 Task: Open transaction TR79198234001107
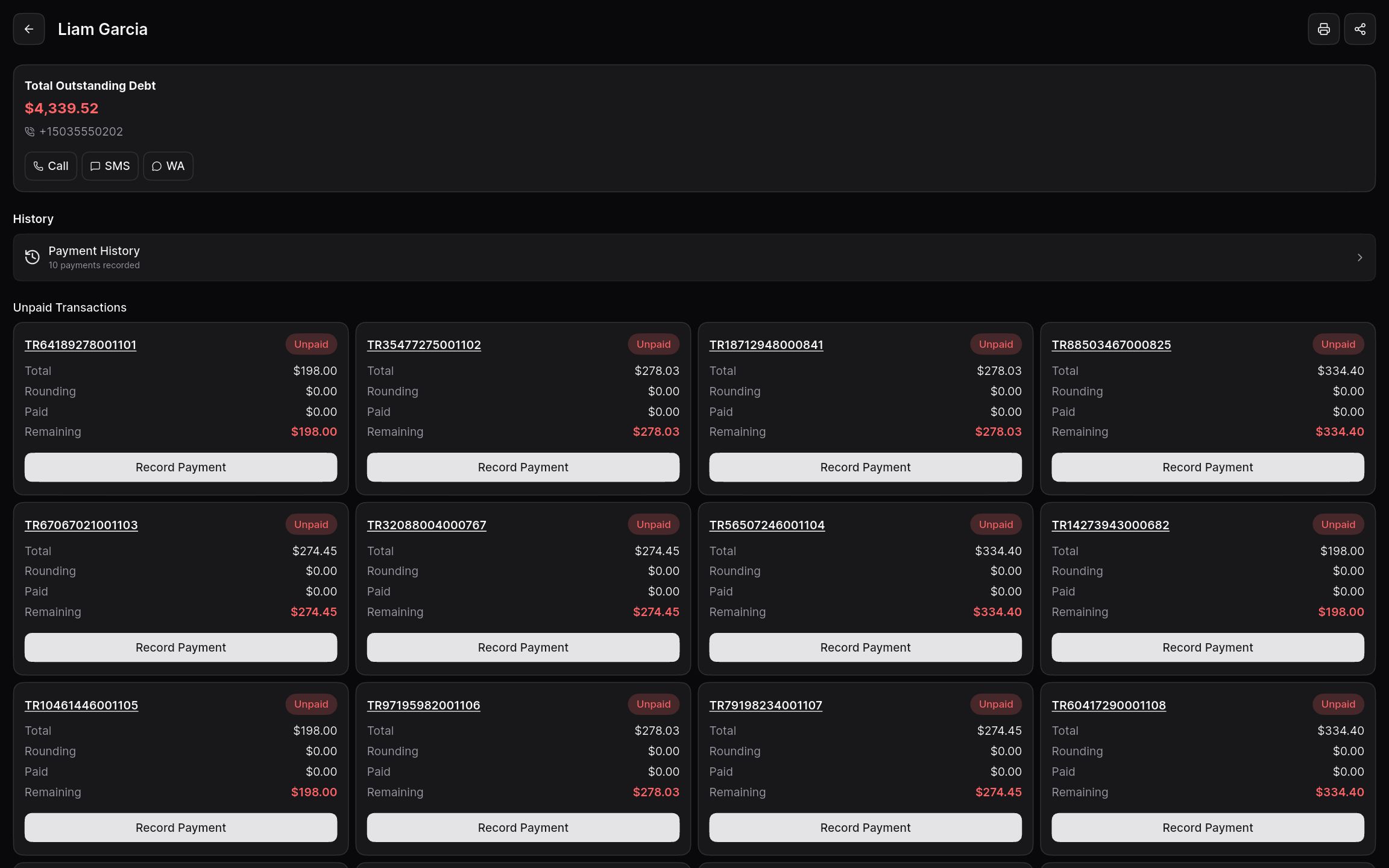click(766, 705)
